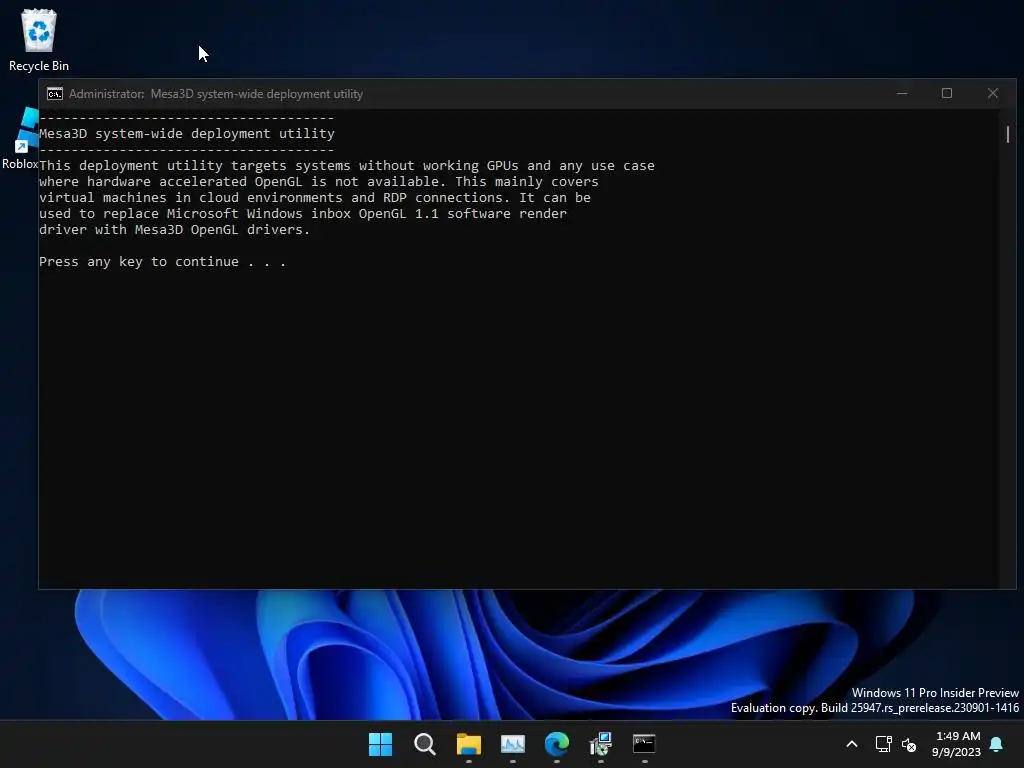Open taskbar Search

pyautogui.click(x=424, y=744)
